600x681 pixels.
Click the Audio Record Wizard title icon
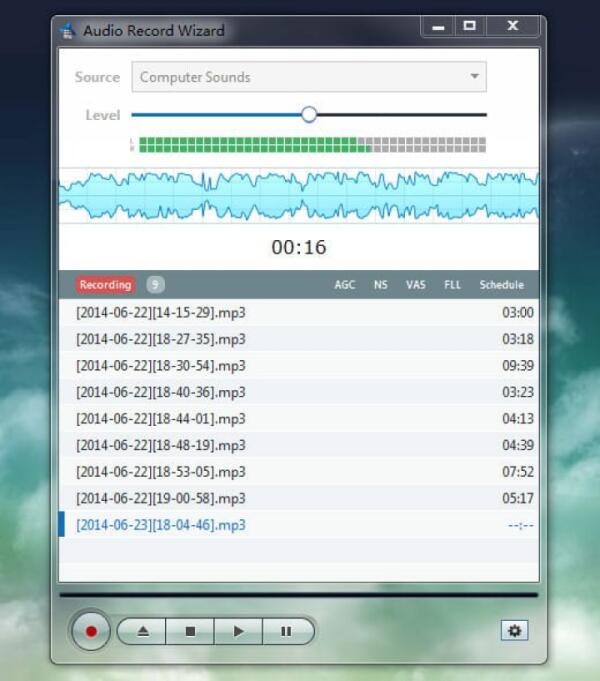[67, 31]
